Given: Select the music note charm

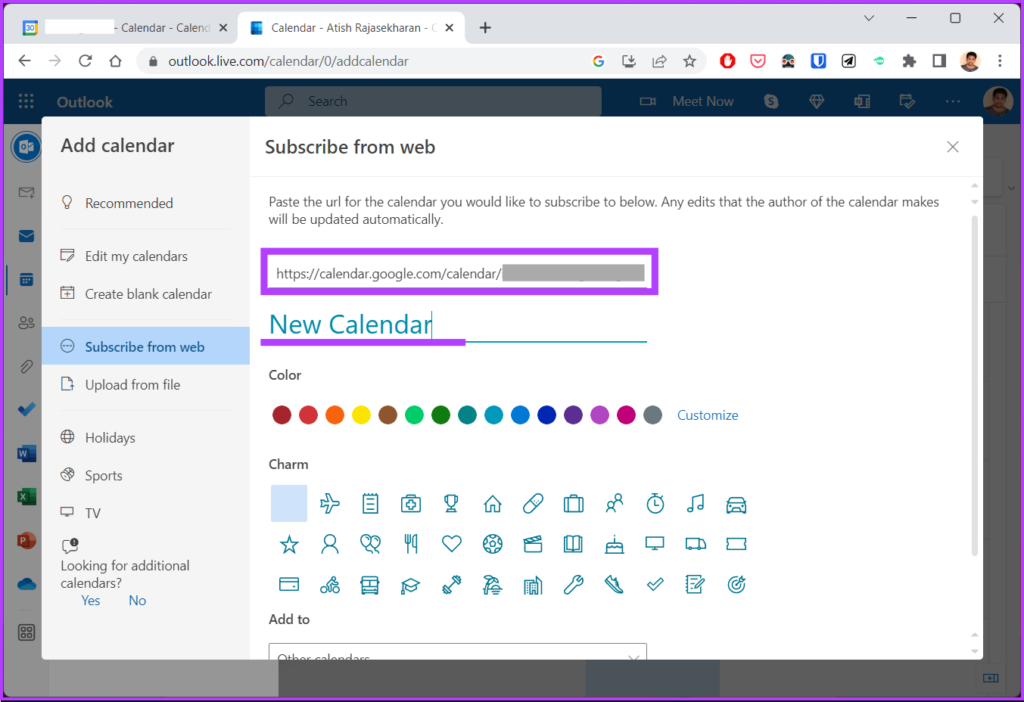Looking at the screenshot, I should [x=696, y=503].
